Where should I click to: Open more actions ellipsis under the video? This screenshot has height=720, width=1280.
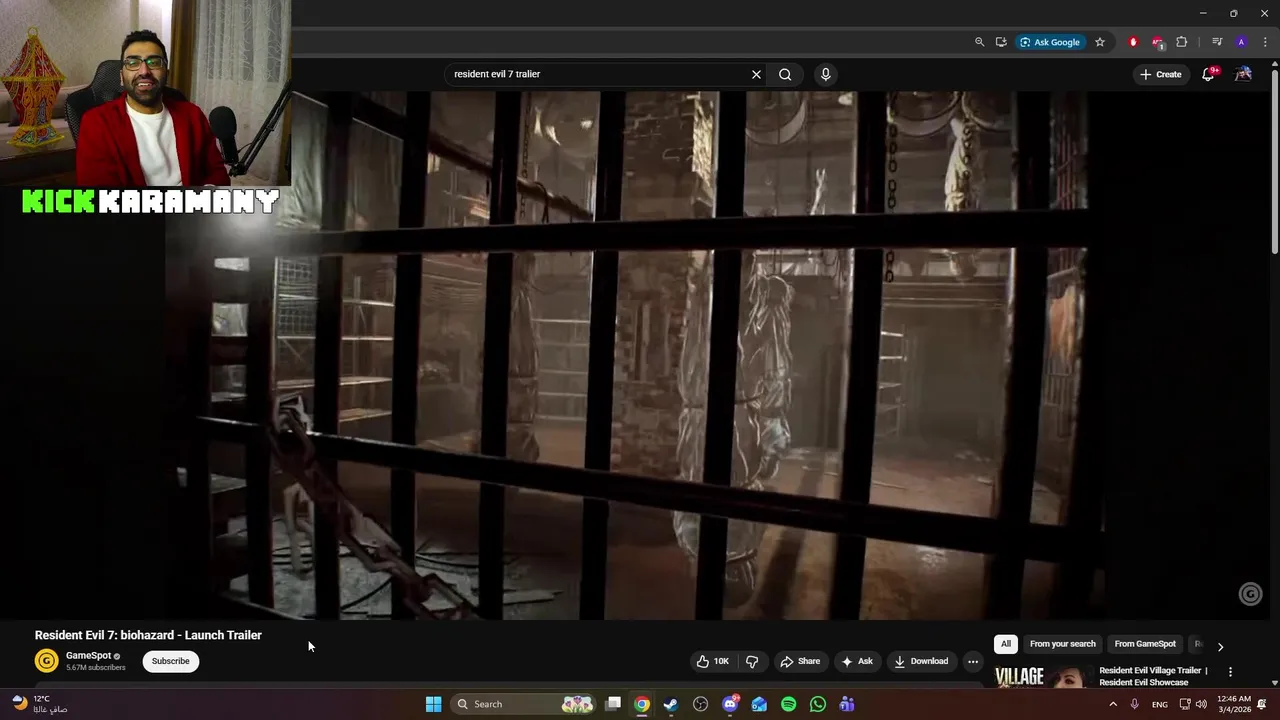point(973,661)
